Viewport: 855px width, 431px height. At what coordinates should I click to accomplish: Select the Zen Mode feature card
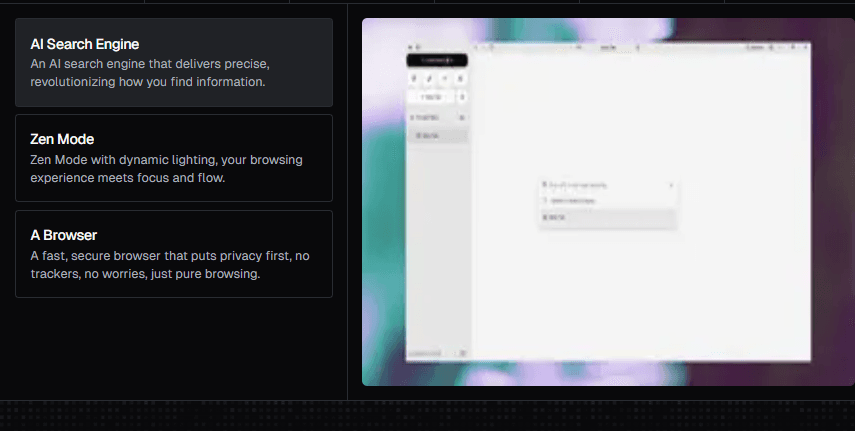click(173, 158)
